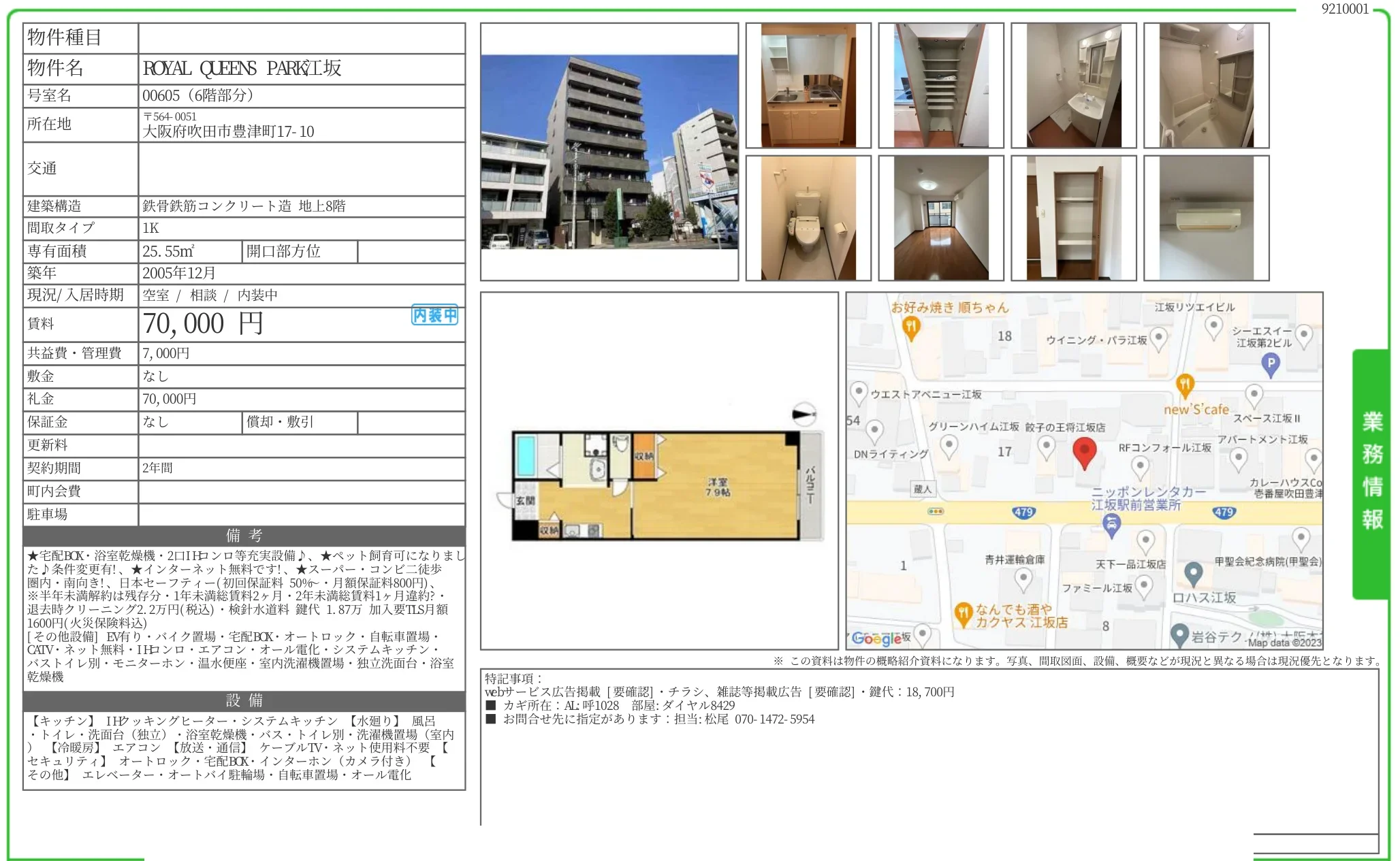Click the 内装中 status badge

pos(434,315)
